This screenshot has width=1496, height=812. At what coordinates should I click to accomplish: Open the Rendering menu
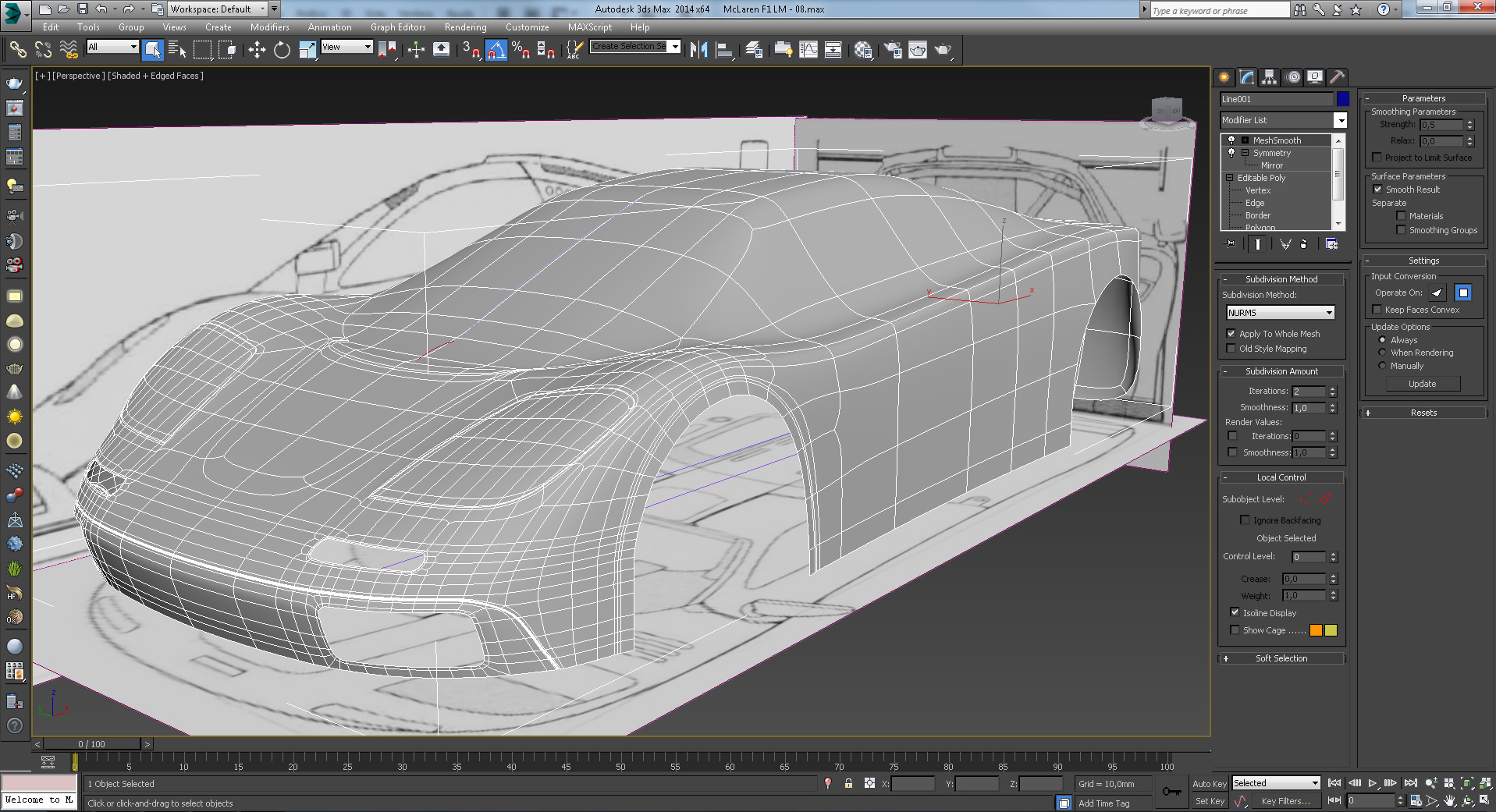coord(465,27)
